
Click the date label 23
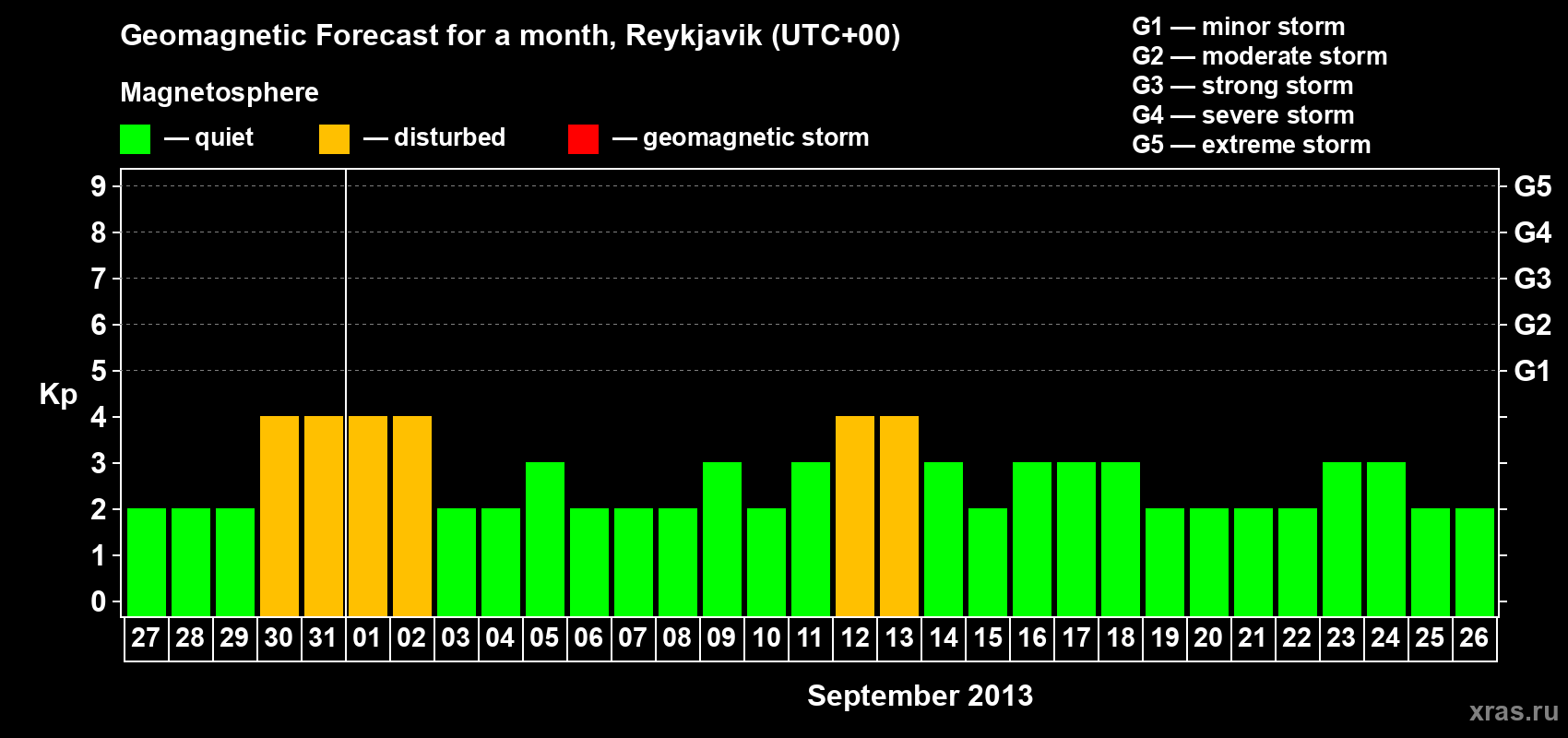(1341, 638)
